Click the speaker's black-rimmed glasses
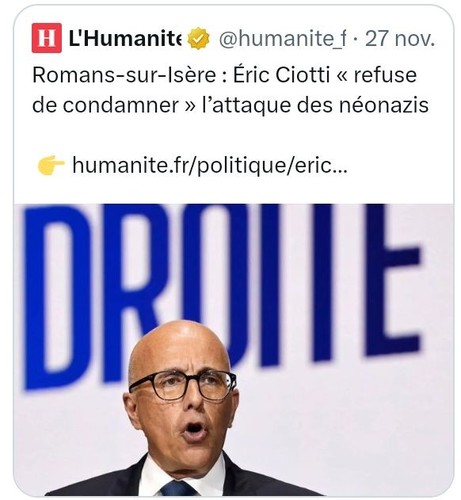Image resolution: width=461 pixels, height=500 pixels. tap(183, 385)
